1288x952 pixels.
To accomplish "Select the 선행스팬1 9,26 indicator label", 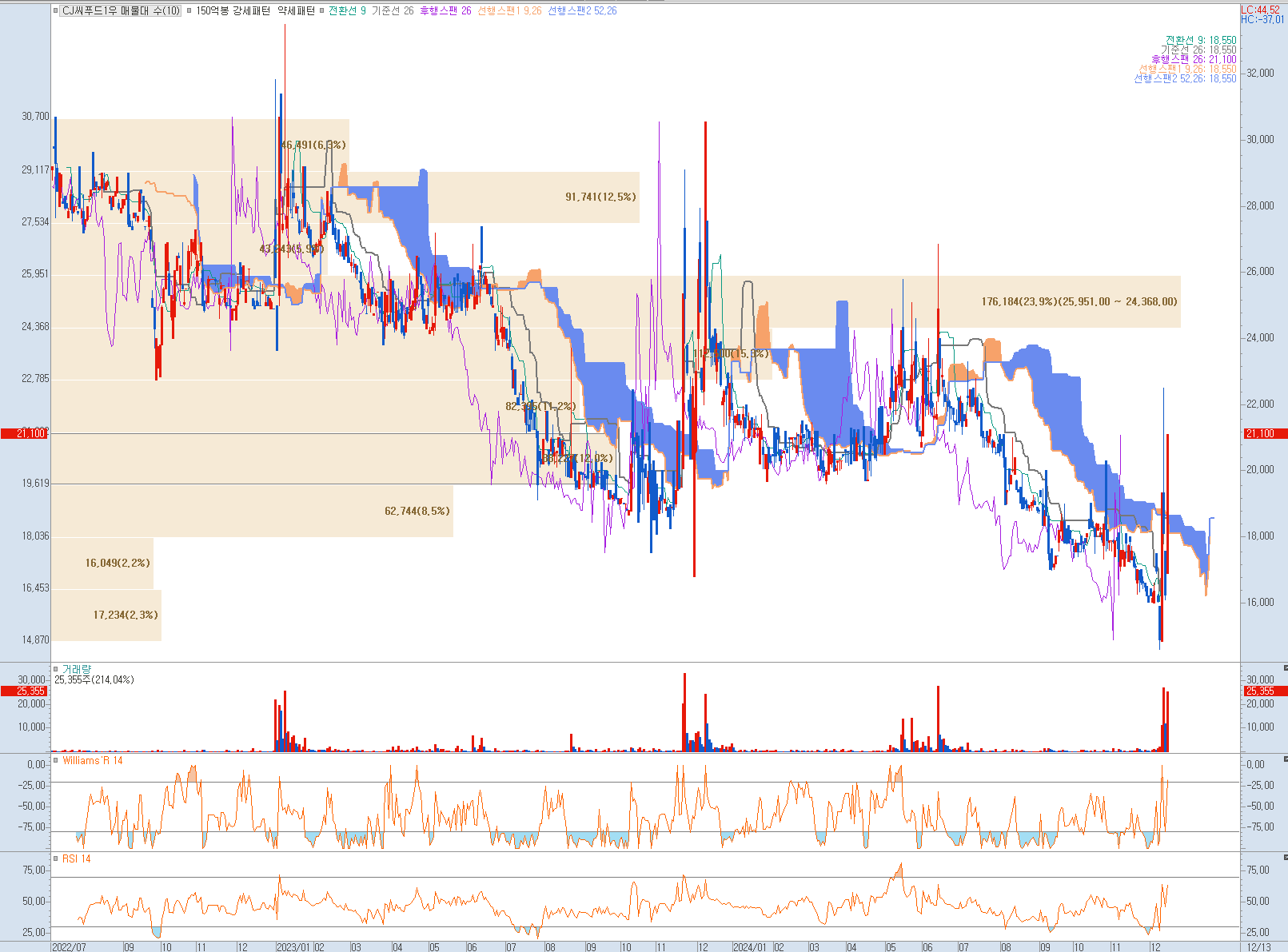I will click(509, 11).
